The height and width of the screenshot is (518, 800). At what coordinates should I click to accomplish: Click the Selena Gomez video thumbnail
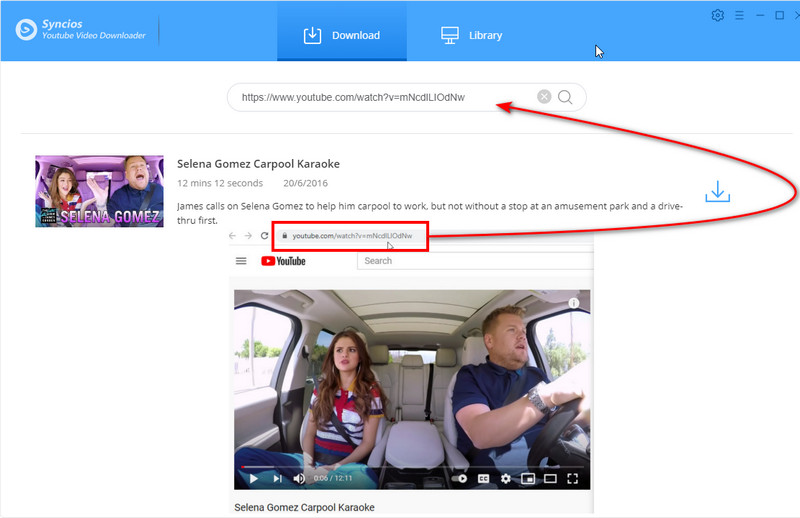click(99, 191)
